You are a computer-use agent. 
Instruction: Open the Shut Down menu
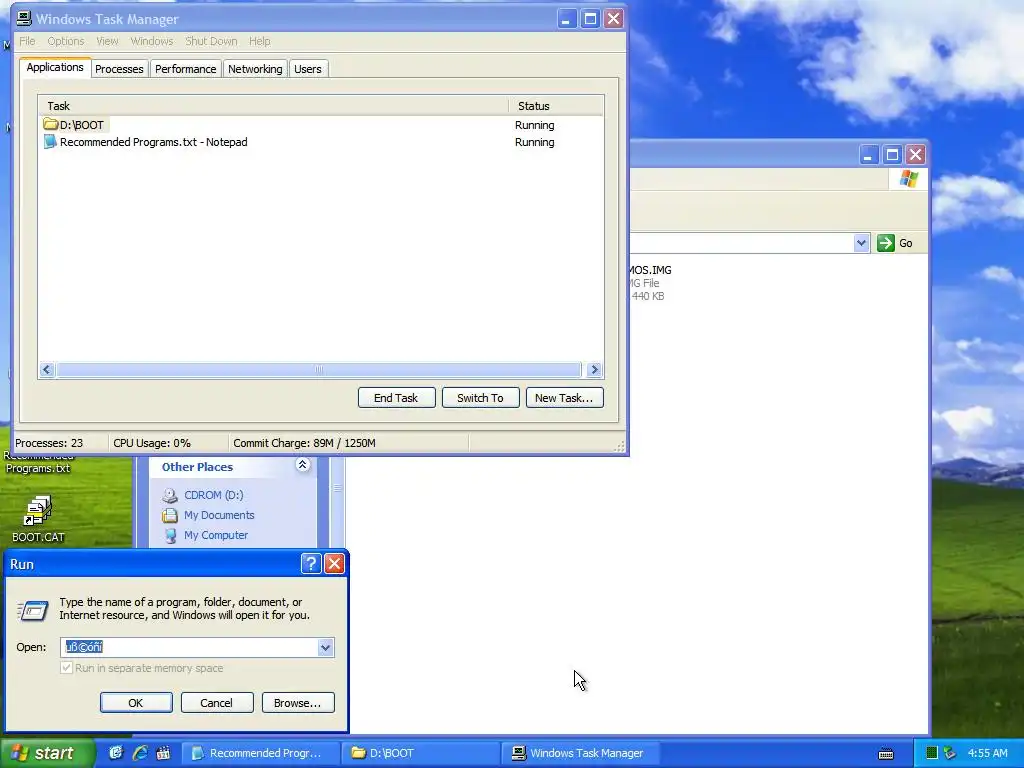click(211, 41)
